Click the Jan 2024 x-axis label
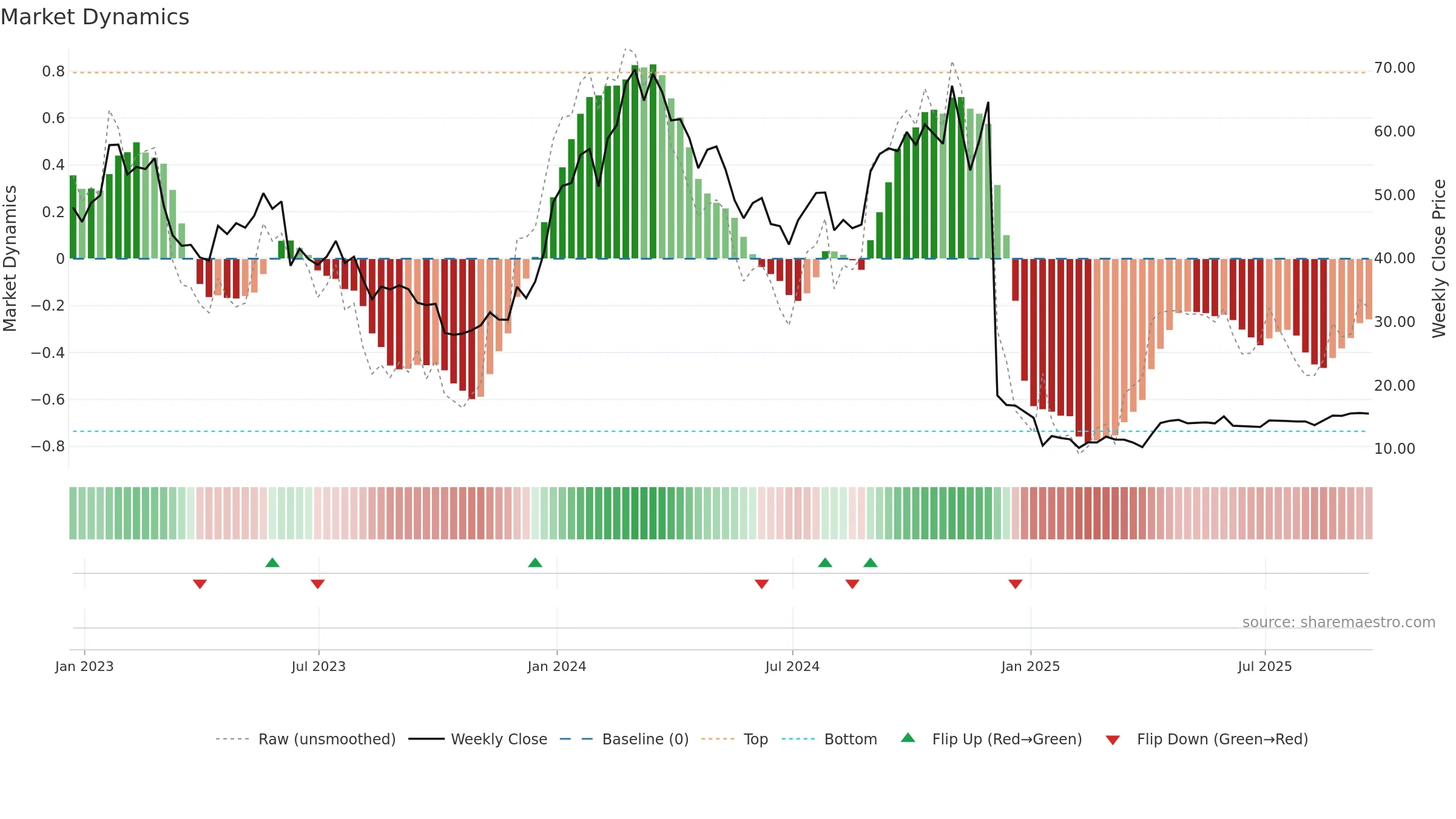Viewport: 1456px width, 819px height. pyautogui.click(x=557, y=666)
